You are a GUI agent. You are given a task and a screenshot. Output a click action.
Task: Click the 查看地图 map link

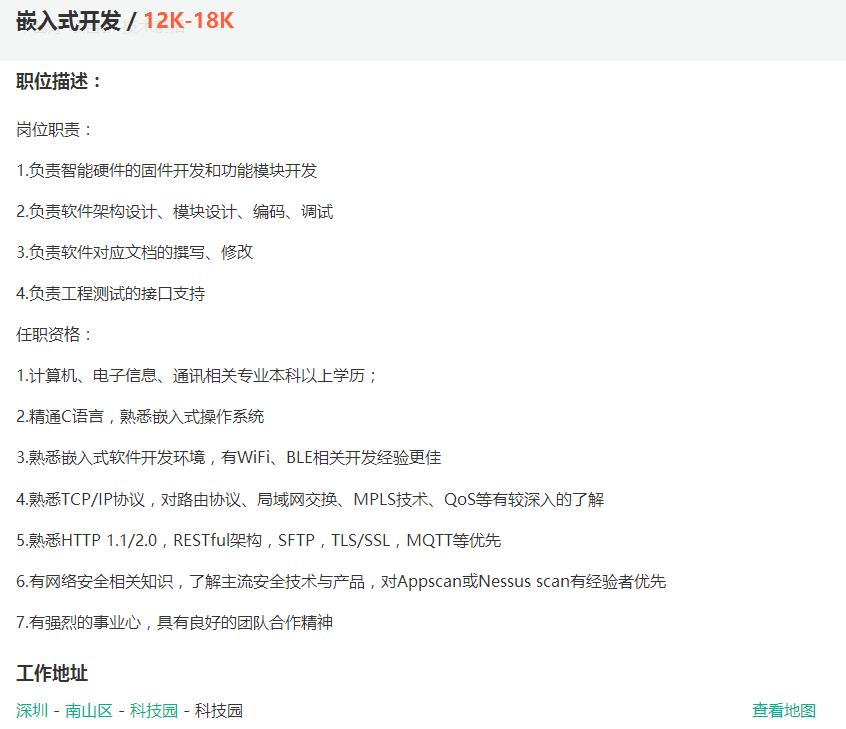click(x=783, y=710)
